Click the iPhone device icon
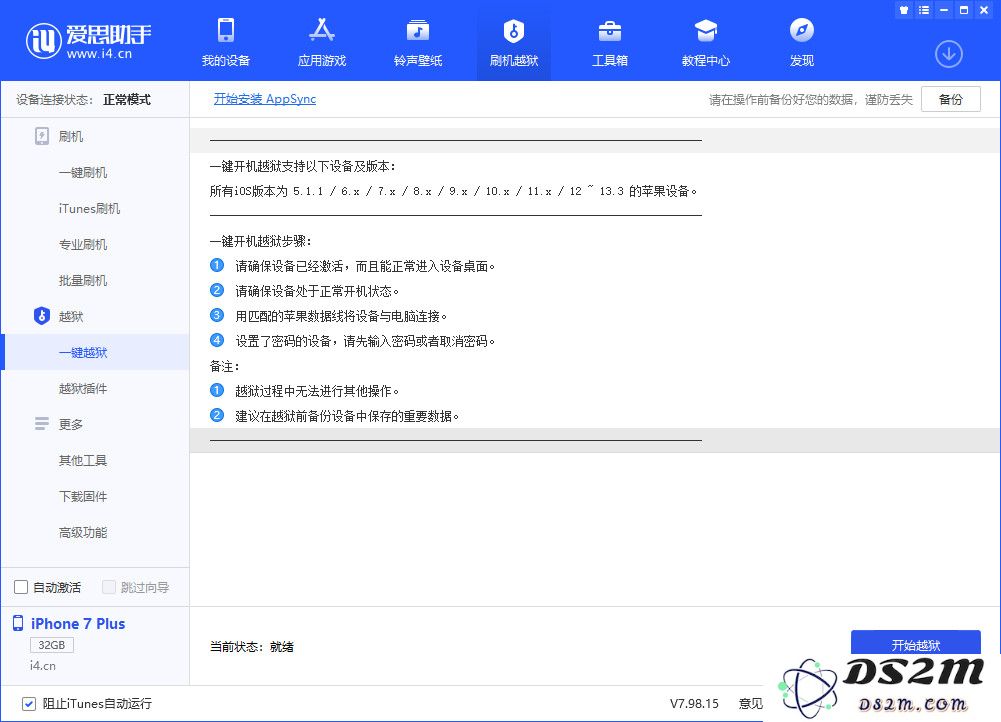Screen dimensions: 1001x722 point(18,624)
